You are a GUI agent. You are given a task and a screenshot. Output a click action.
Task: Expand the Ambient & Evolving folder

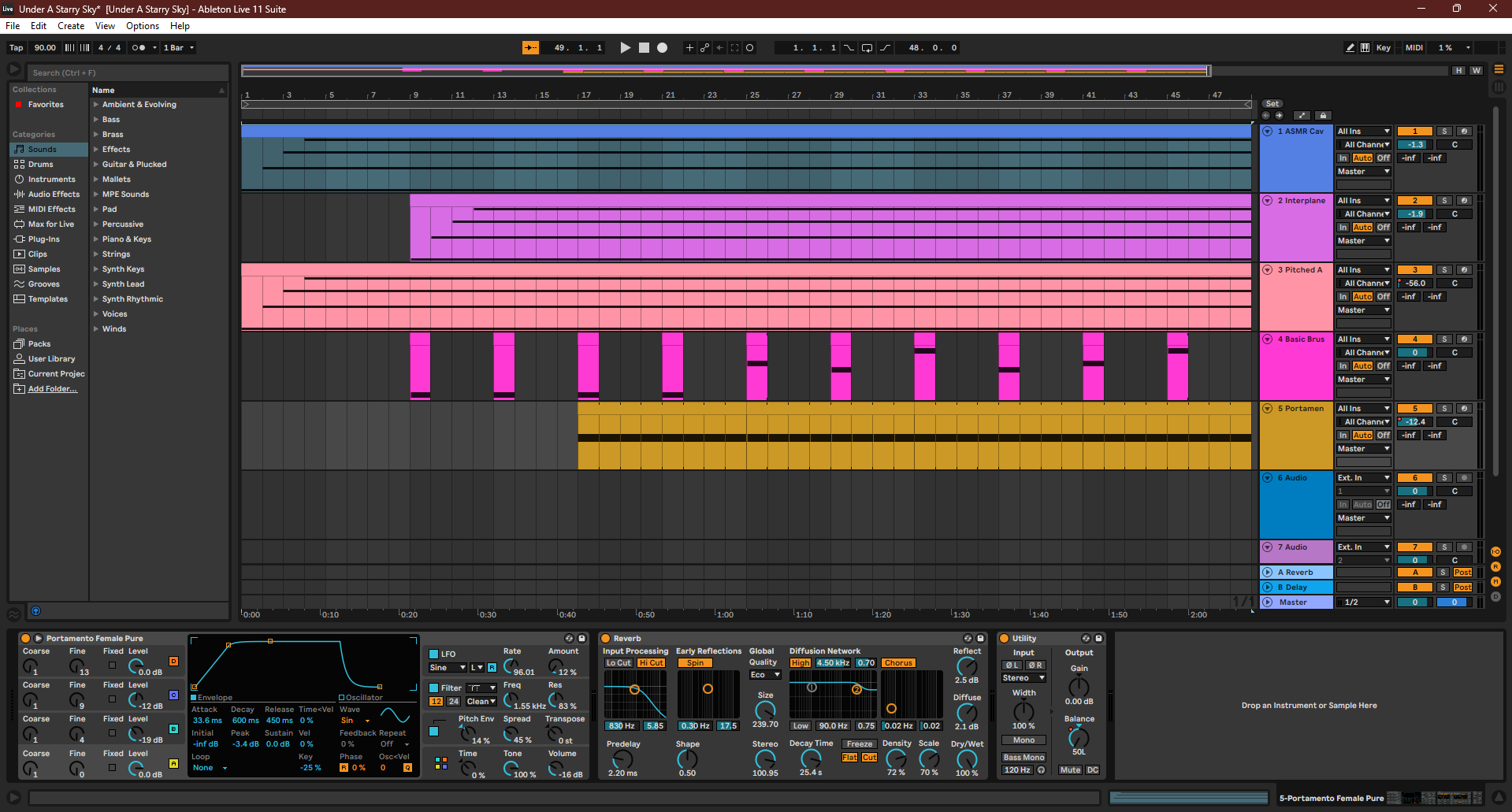click(96, 105)
